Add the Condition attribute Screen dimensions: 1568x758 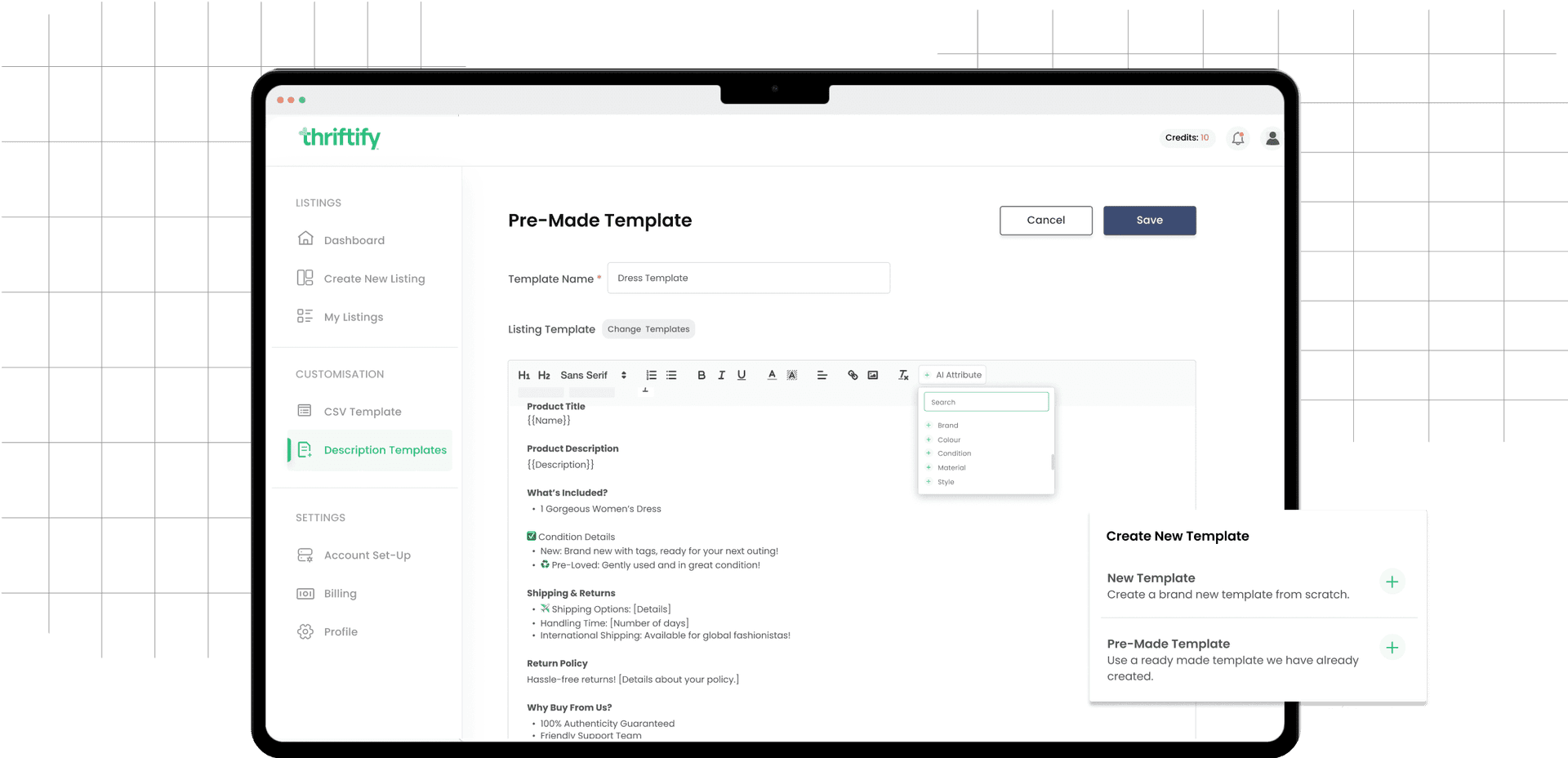click(948, 453)
